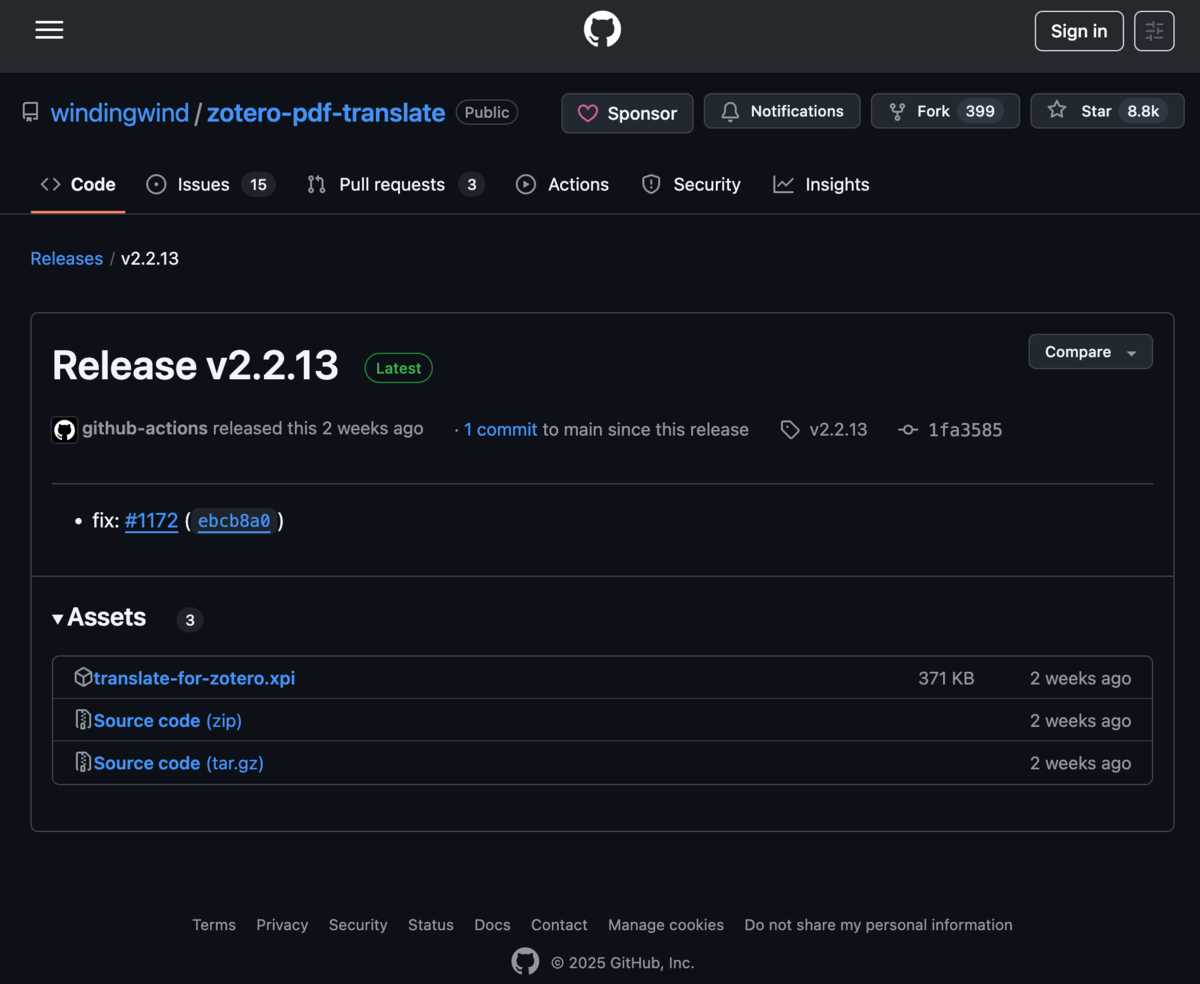Switch to the Security tab
The height and width of the screenshot is (984, 1200).
pos(691,184)
